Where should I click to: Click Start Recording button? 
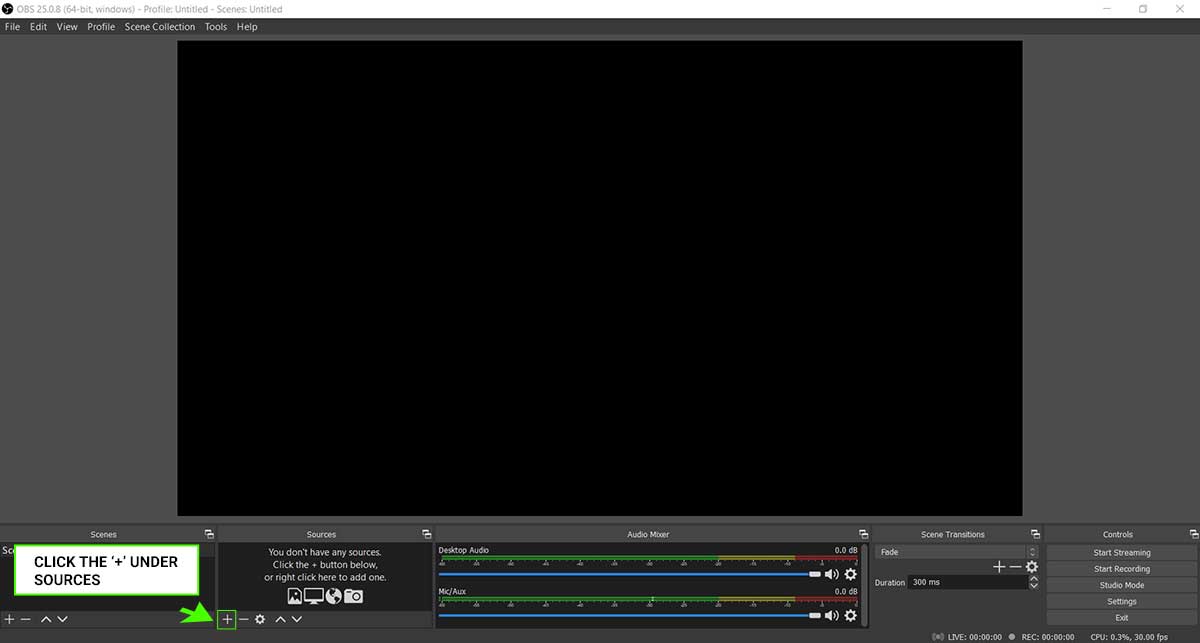click(x=1122, y=569)
